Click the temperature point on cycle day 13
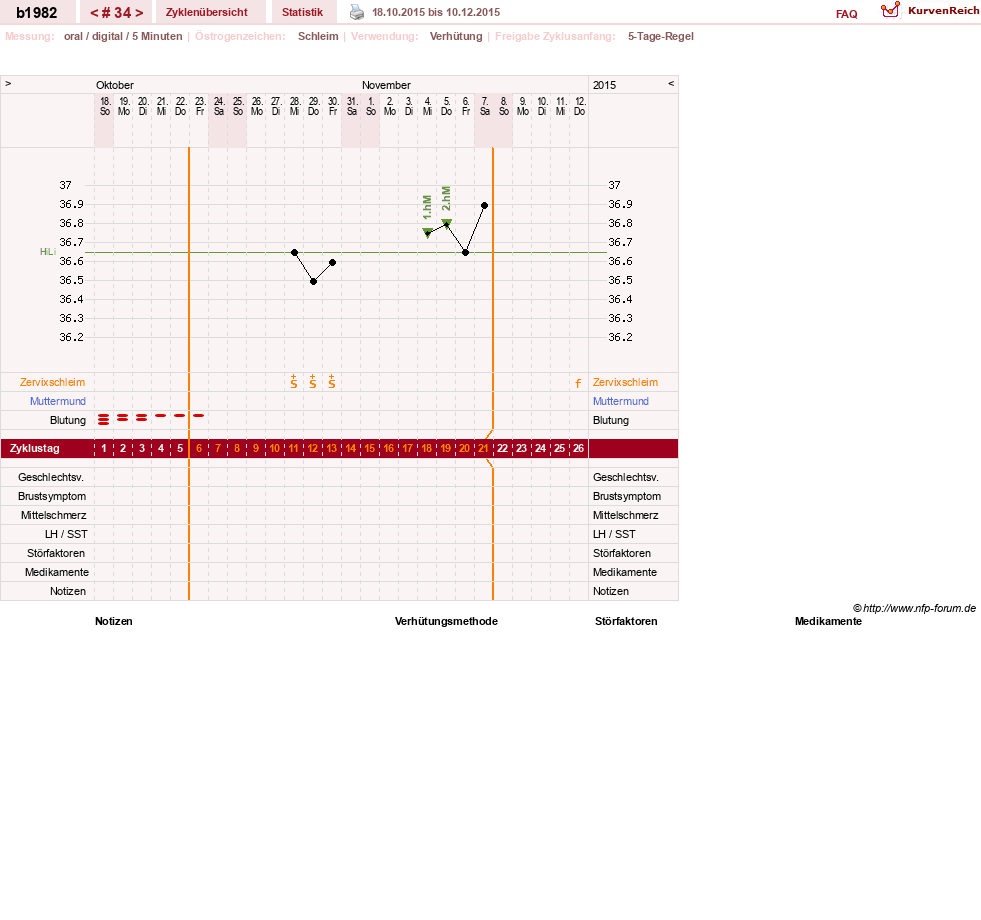This screenshot has height=920, width=981. [x=333, y=262]
